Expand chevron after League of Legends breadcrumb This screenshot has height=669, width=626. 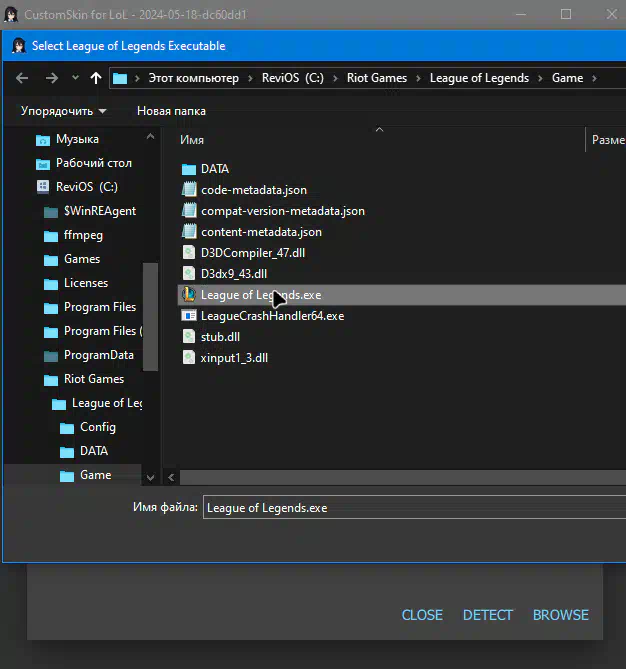click(x=540, y=78)
